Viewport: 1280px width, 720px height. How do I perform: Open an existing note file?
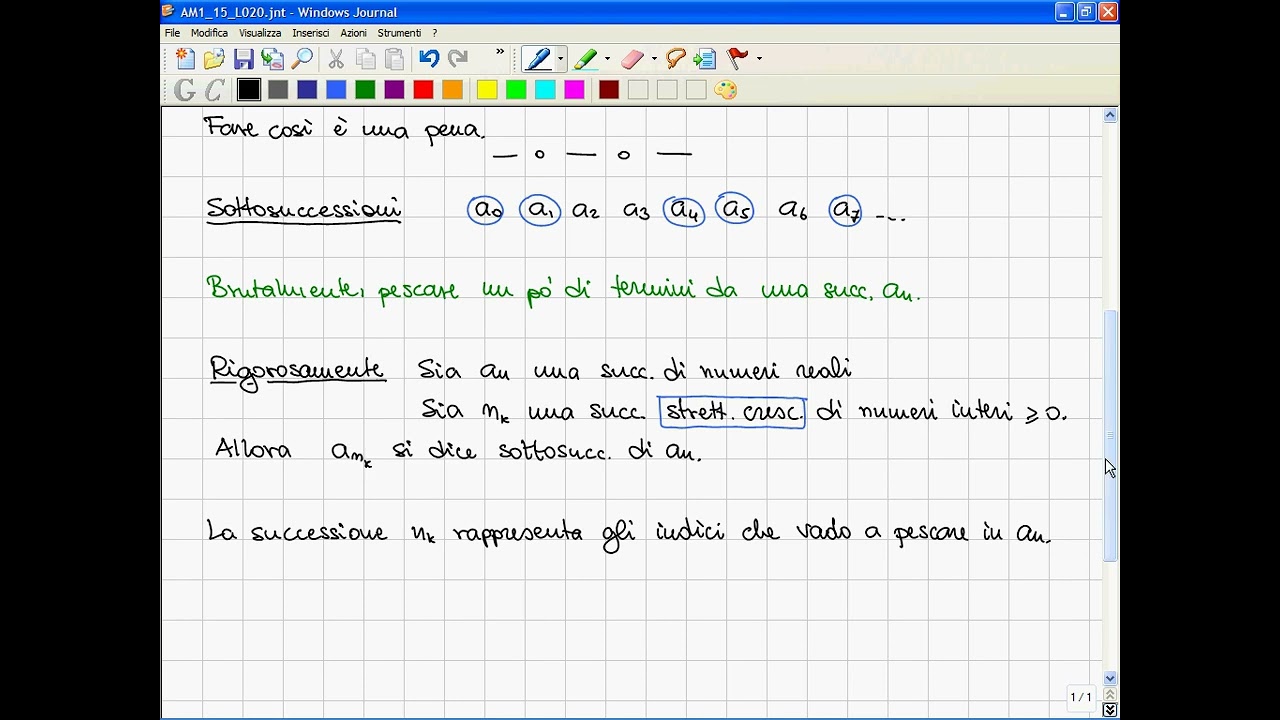(x=213, y=59)
